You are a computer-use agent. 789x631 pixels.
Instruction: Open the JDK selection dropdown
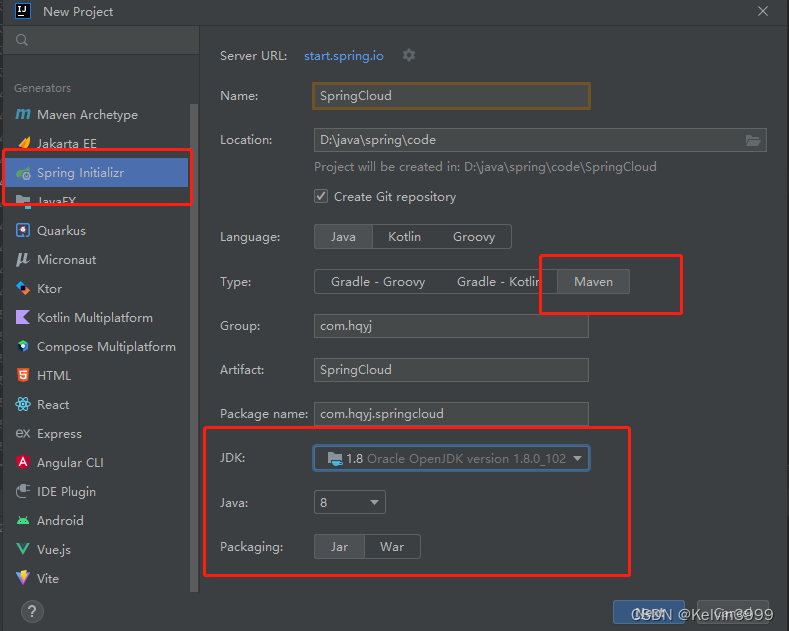point(451,458)
